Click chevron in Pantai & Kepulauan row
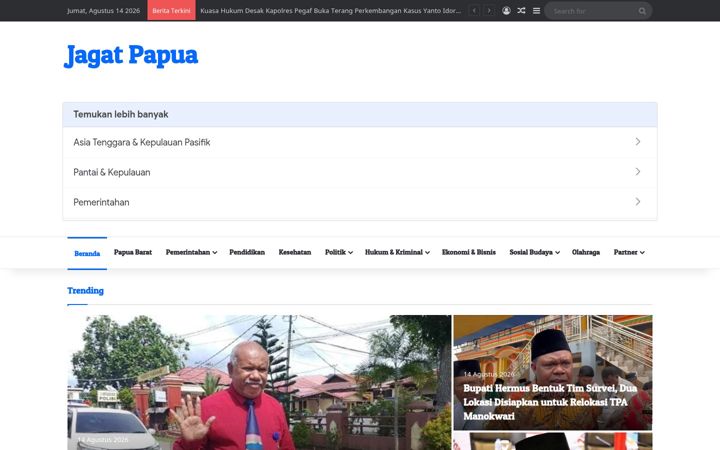720x450 pixels. 638,172
